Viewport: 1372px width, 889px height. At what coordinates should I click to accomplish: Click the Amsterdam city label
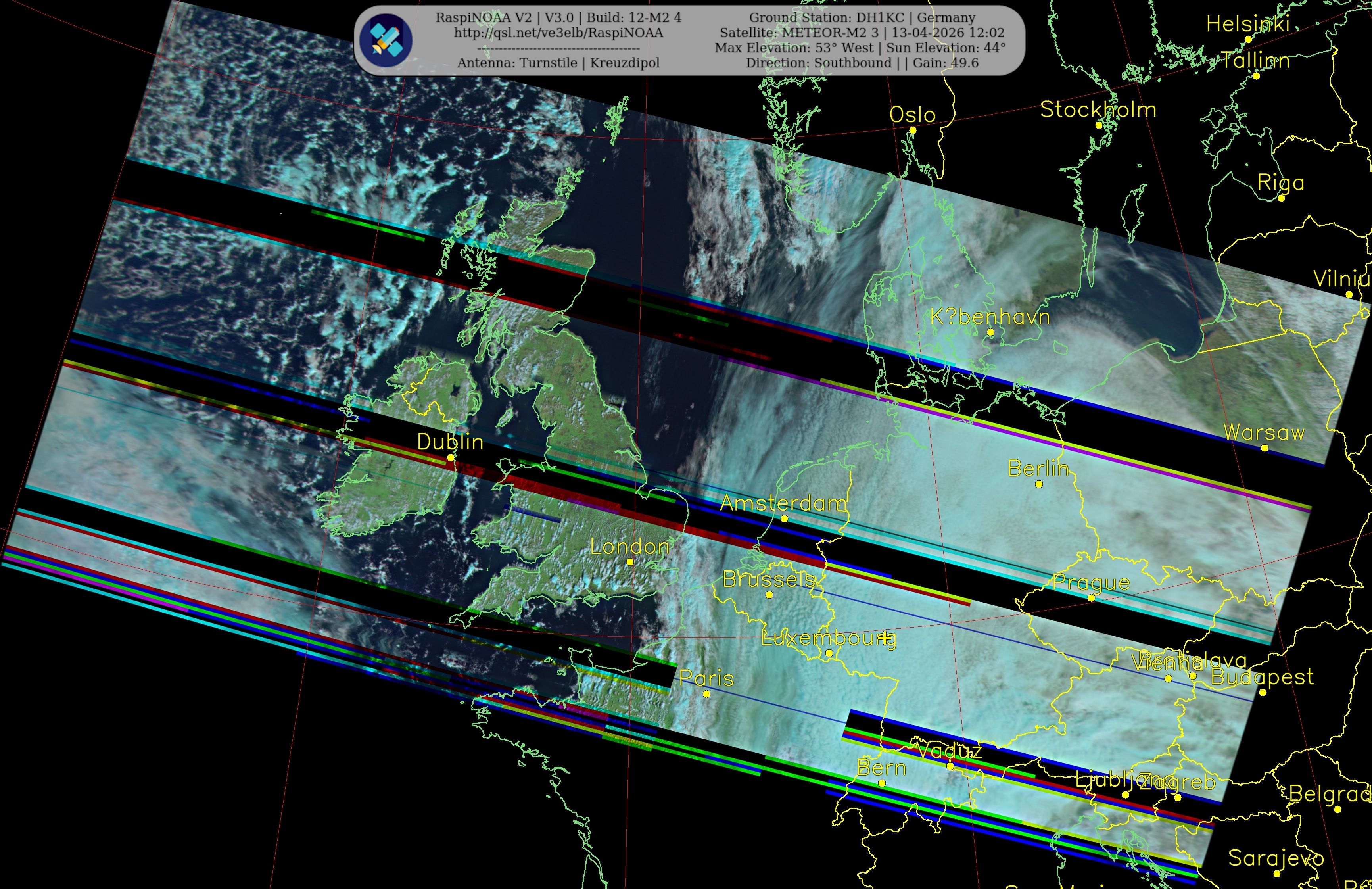pyautogui.click(x=783, y=503)
